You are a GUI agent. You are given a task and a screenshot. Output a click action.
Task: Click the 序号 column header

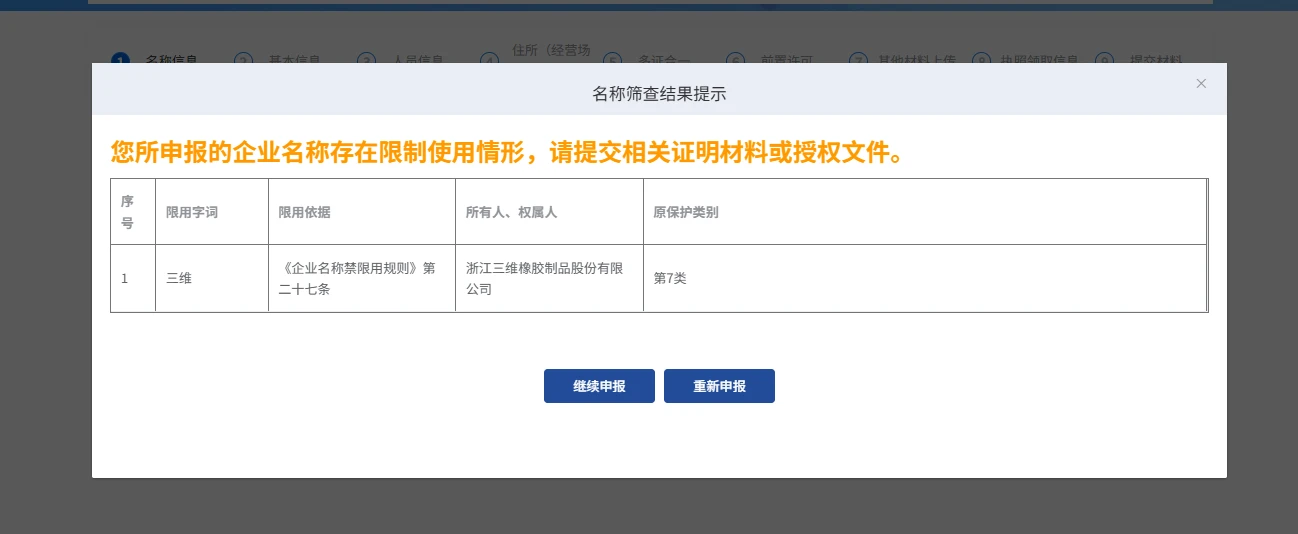[x=127, y=212]
